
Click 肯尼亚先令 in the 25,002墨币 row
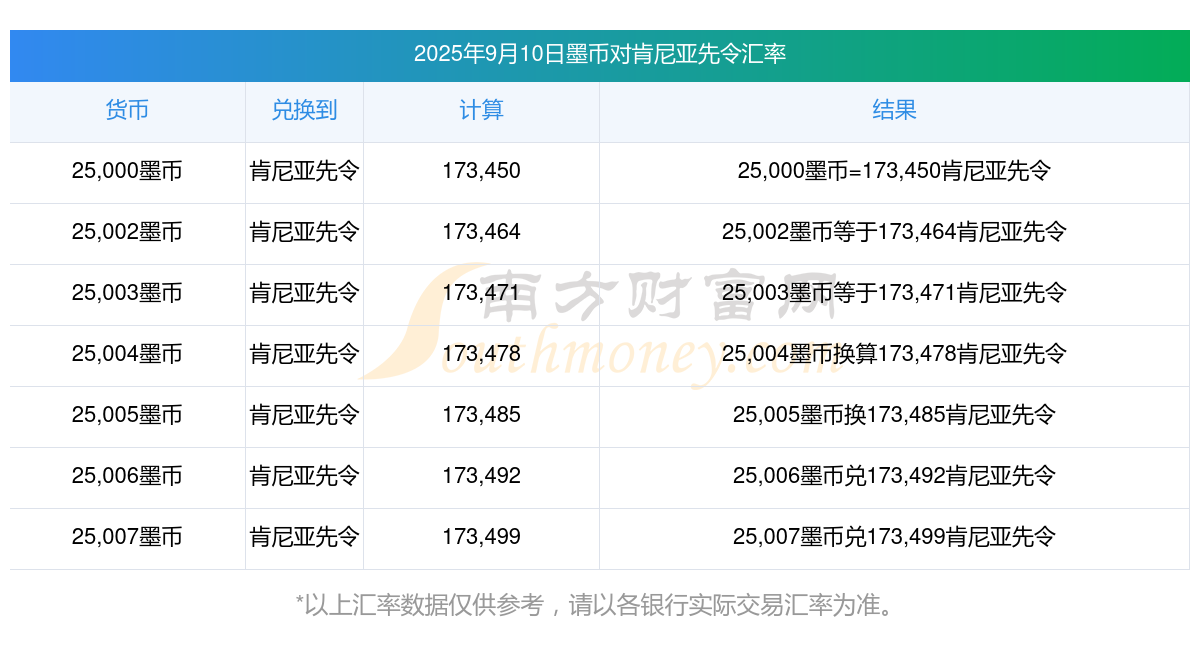[304, 232]
